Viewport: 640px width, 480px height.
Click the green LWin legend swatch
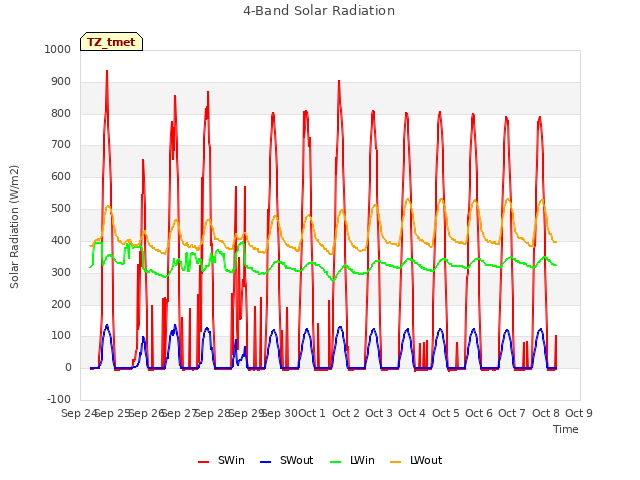[335, 462]
